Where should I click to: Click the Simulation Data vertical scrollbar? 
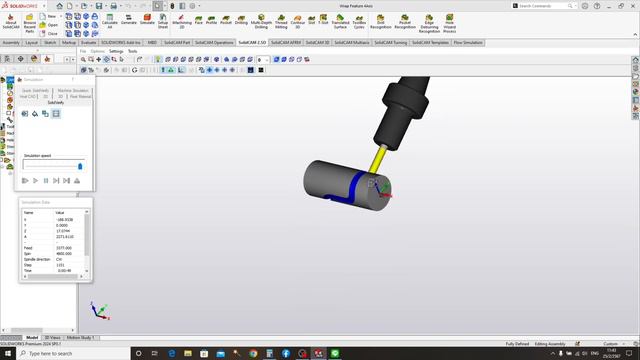point(87,241)
